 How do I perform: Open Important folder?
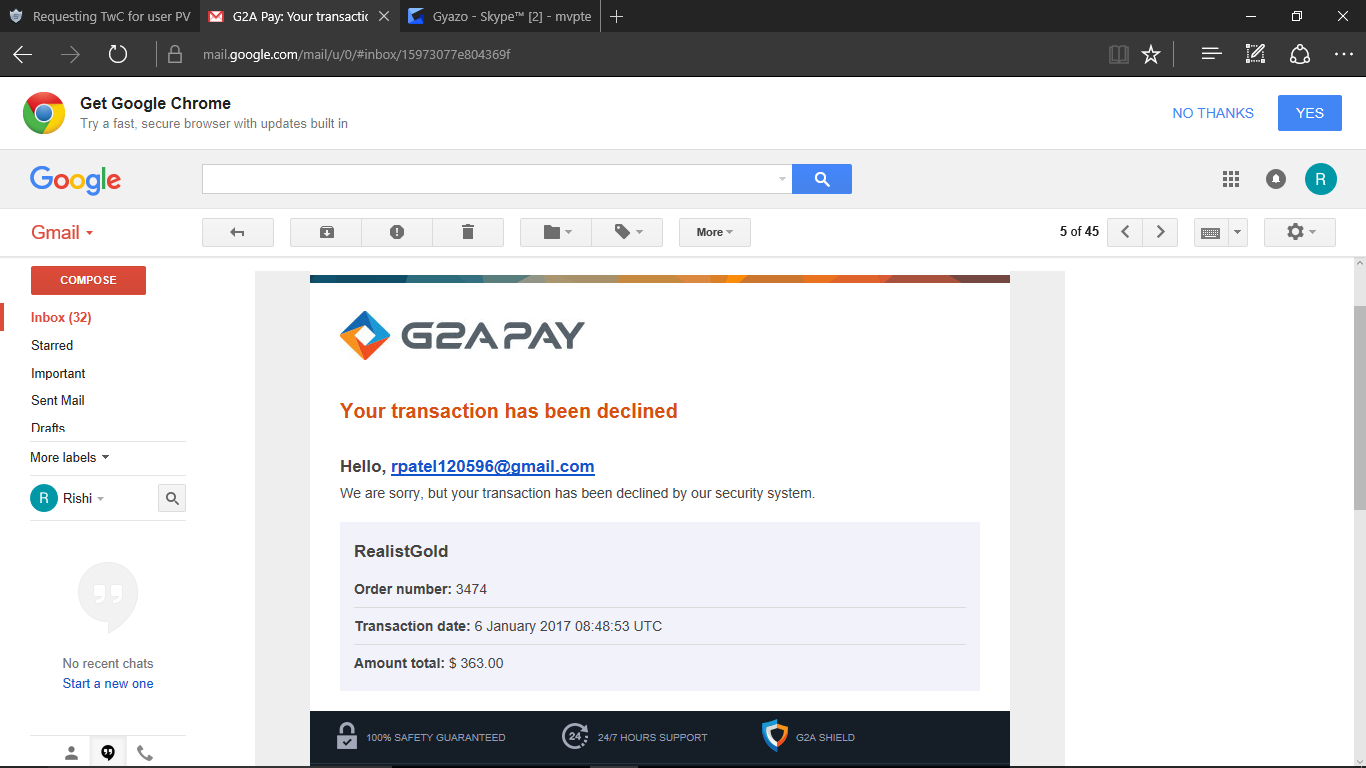click(x=58, y=373)
